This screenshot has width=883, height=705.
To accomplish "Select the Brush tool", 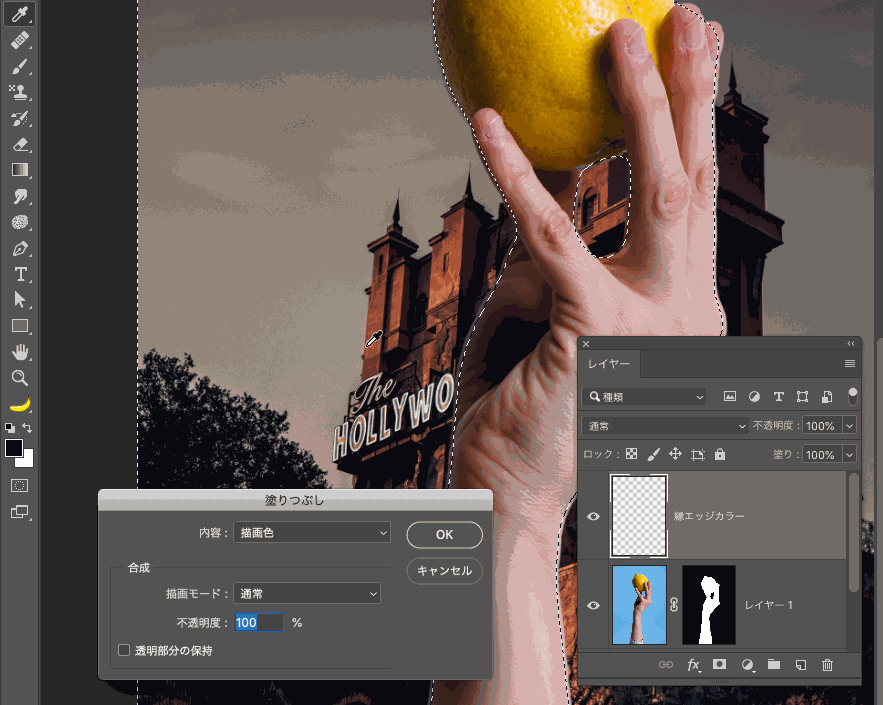I will pos(19,67).
